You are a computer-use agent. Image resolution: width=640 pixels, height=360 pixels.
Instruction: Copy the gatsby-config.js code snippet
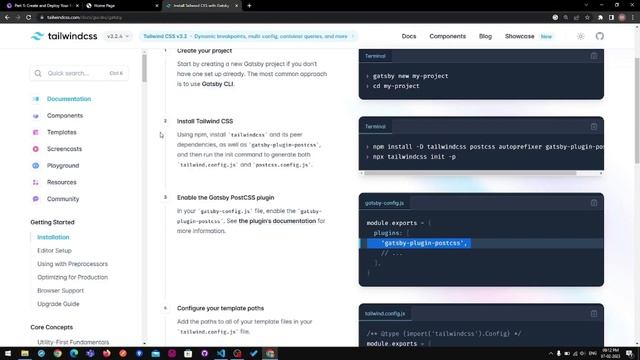click(x=594, y=203)
